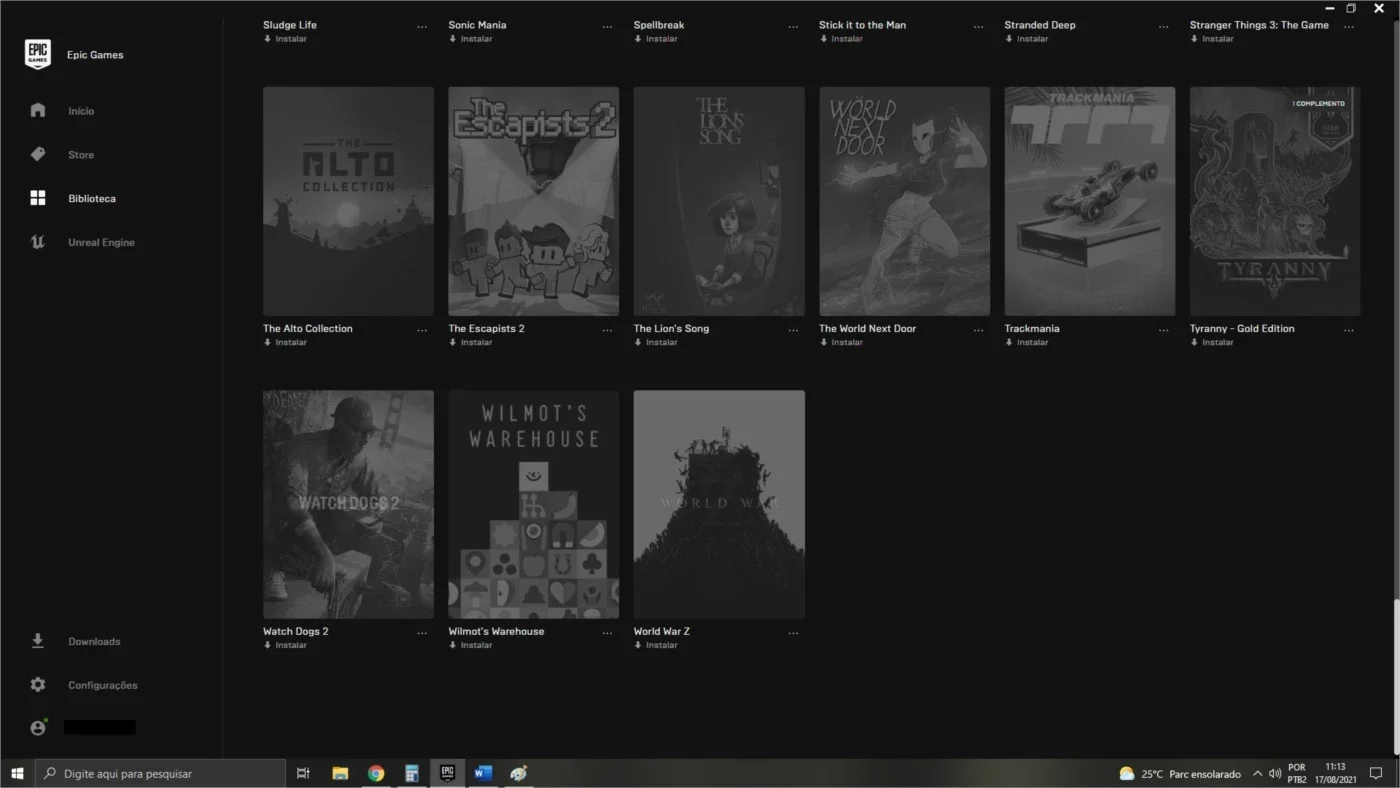
Task: Click Instalar under Tyranny - Gold Edition
Action: 1212,342
